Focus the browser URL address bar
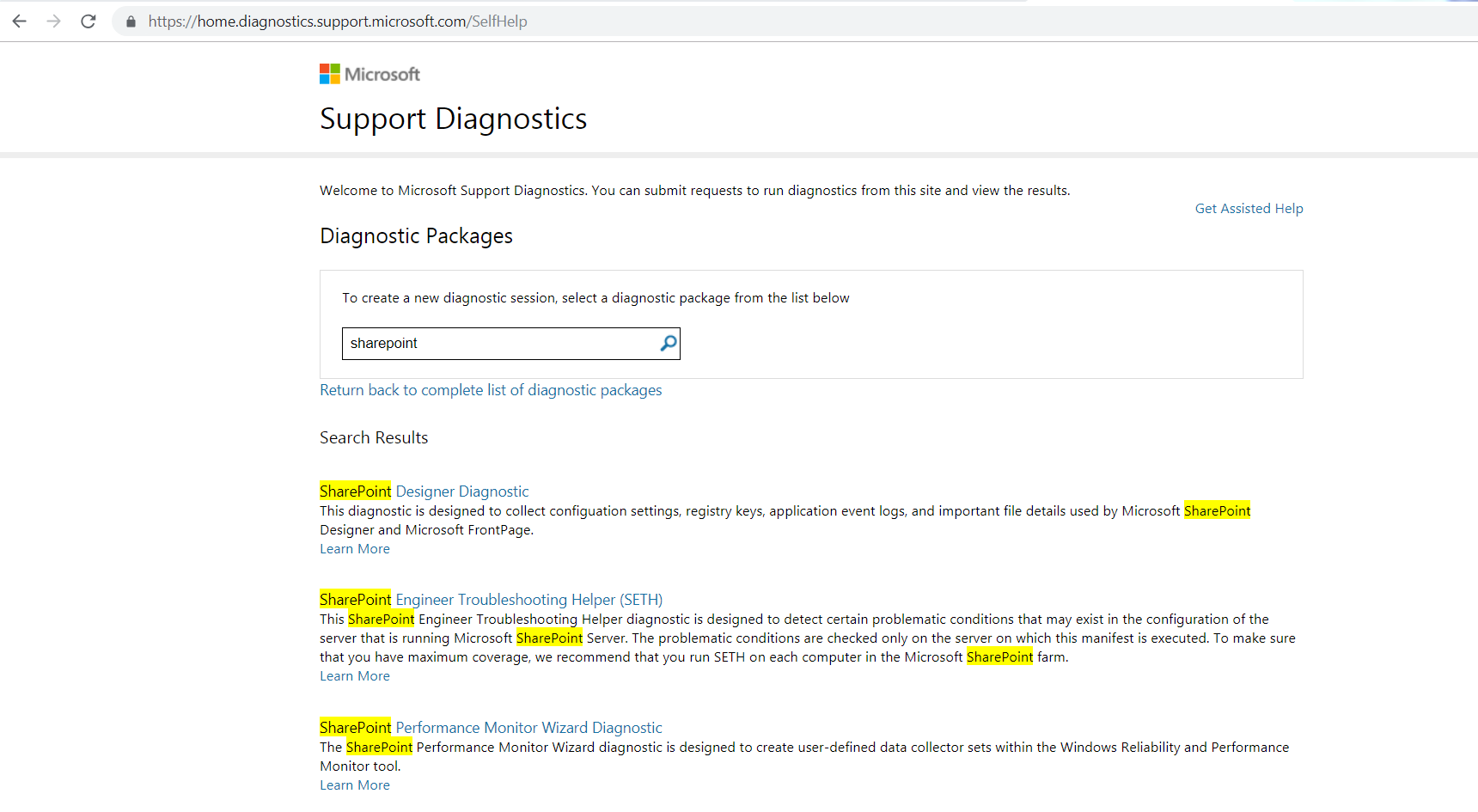The height and width of the screenshot is (812, 1478). 687,21
